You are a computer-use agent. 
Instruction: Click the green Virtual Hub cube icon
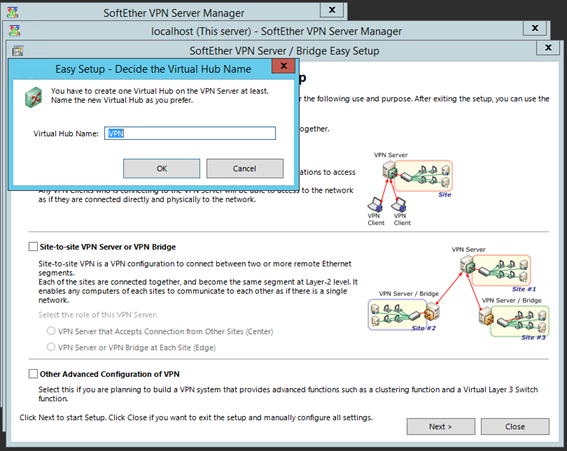point(33,97)
